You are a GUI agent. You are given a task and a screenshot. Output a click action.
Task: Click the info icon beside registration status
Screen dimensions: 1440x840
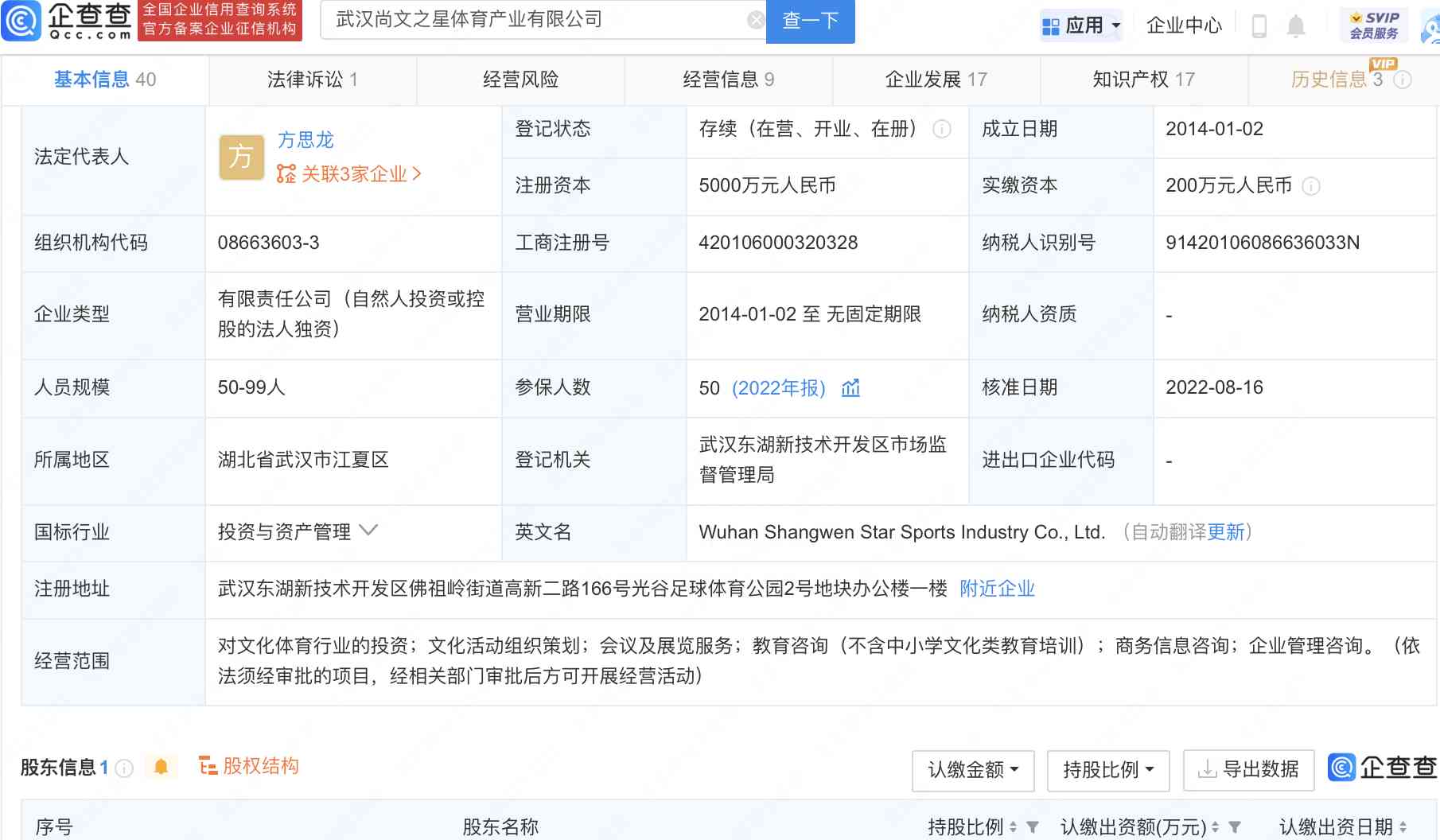coord(942,129)
